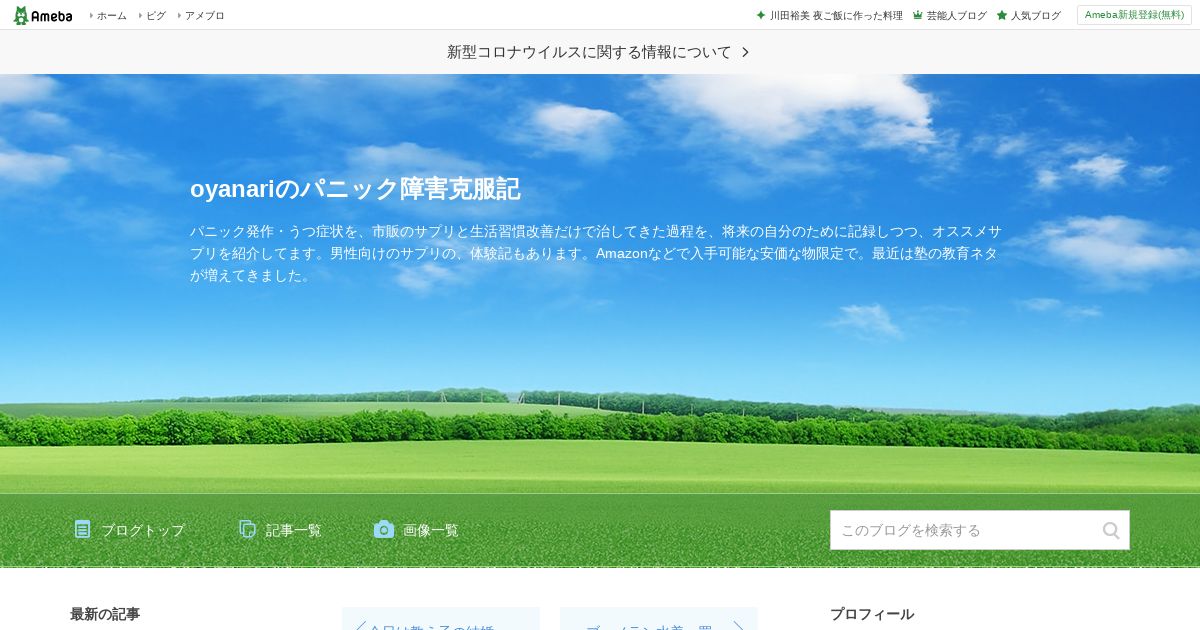1200x630 pixels.
Task: Open ピグ link in top bar
Action: tap(156, 16)
